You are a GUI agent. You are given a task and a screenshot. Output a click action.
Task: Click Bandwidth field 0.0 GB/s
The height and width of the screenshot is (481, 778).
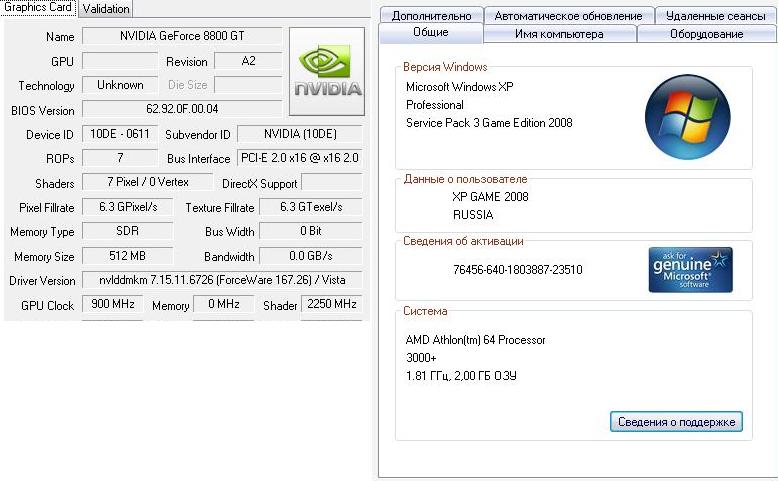pos(311,256)
